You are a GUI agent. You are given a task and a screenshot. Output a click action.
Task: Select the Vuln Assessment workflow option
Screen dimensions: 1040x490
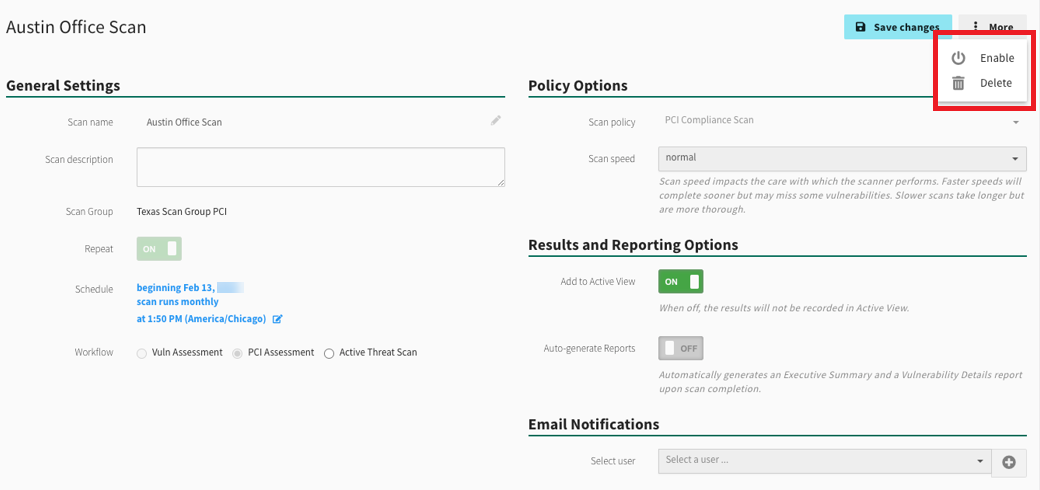click(x=142, y=353)
